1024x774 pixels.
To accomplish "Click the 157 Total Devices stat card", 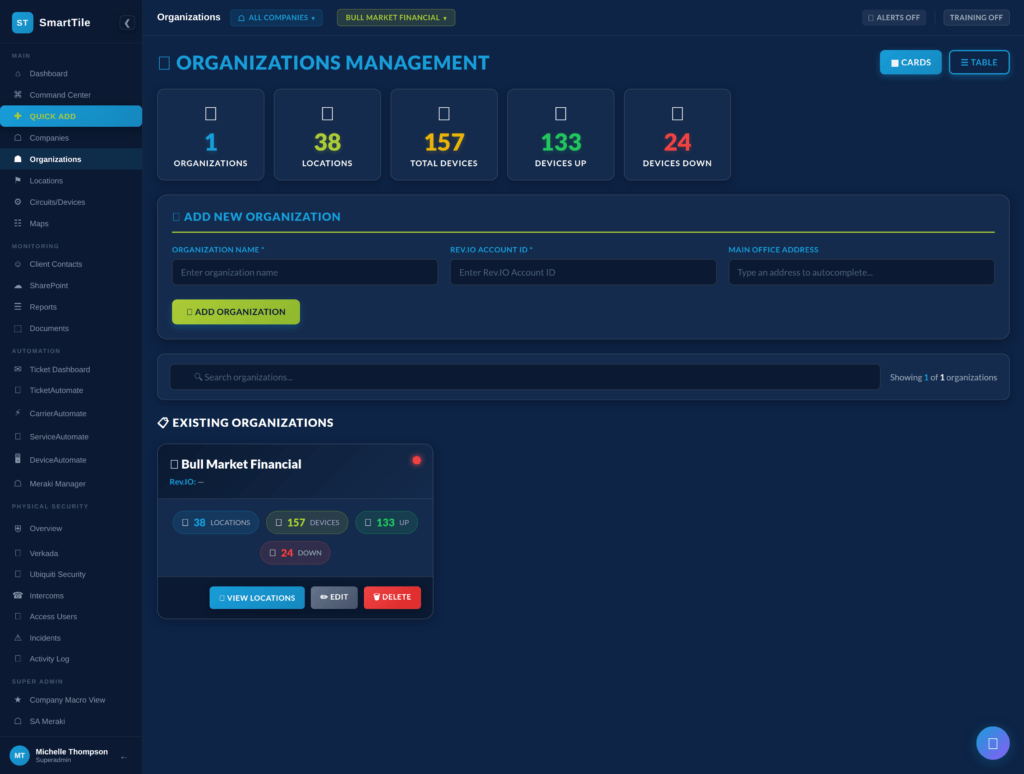I will click(444, 135).
